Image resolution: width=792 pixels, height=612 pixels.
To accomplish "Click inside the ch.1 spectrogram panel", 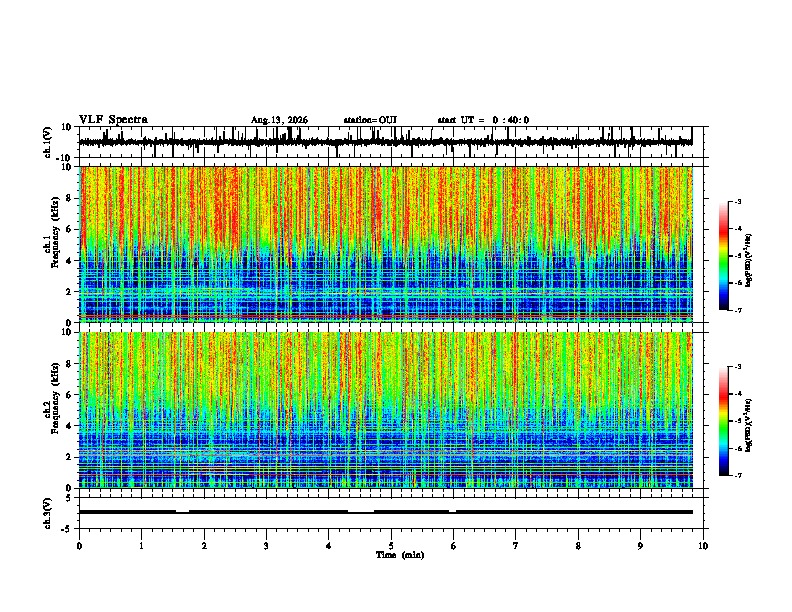I will coord(386,244).
